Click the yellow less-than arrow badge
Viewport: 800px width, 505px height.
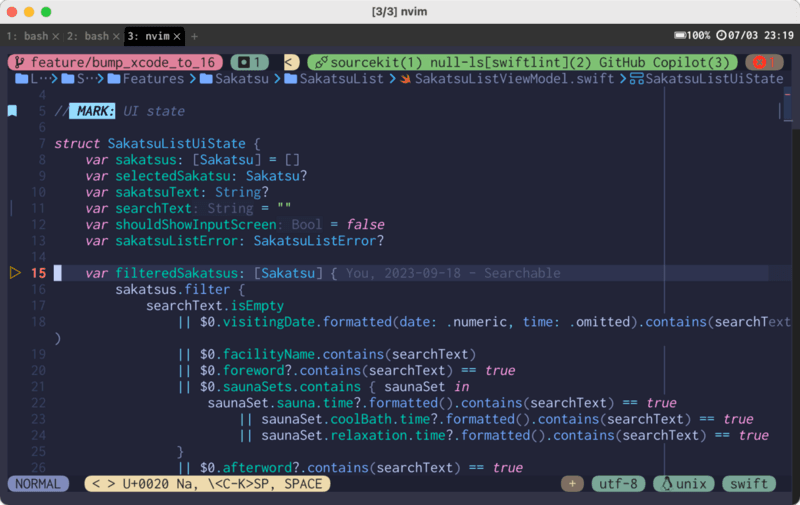tap(291, 62)
